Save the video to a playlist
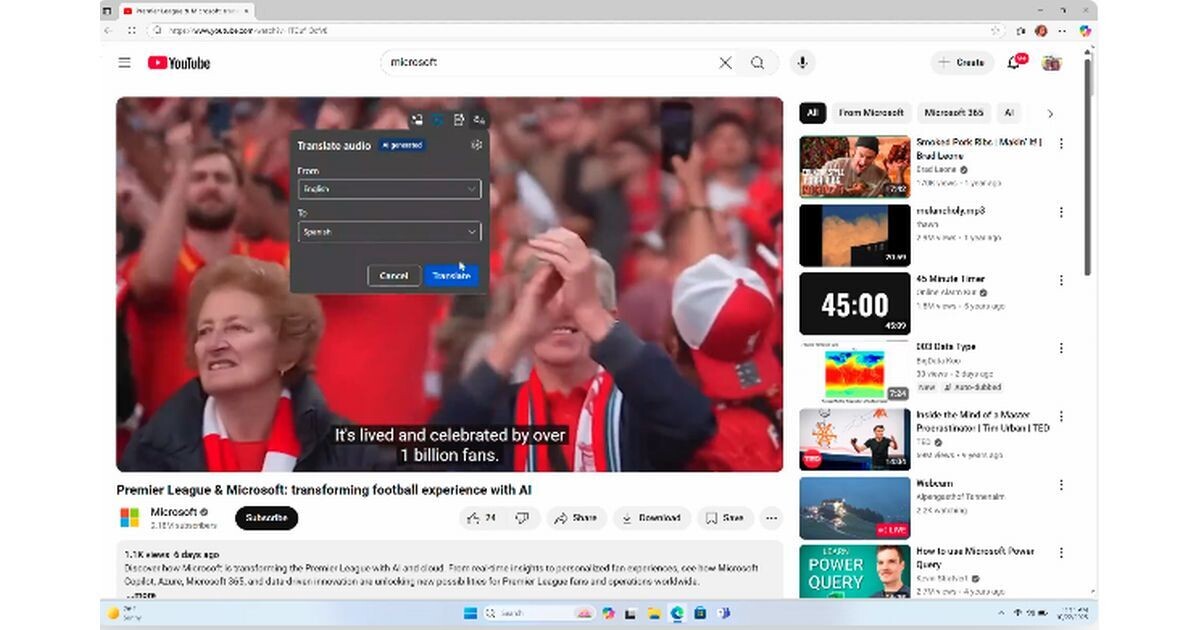1200x630 pixels. pos(725,518)
